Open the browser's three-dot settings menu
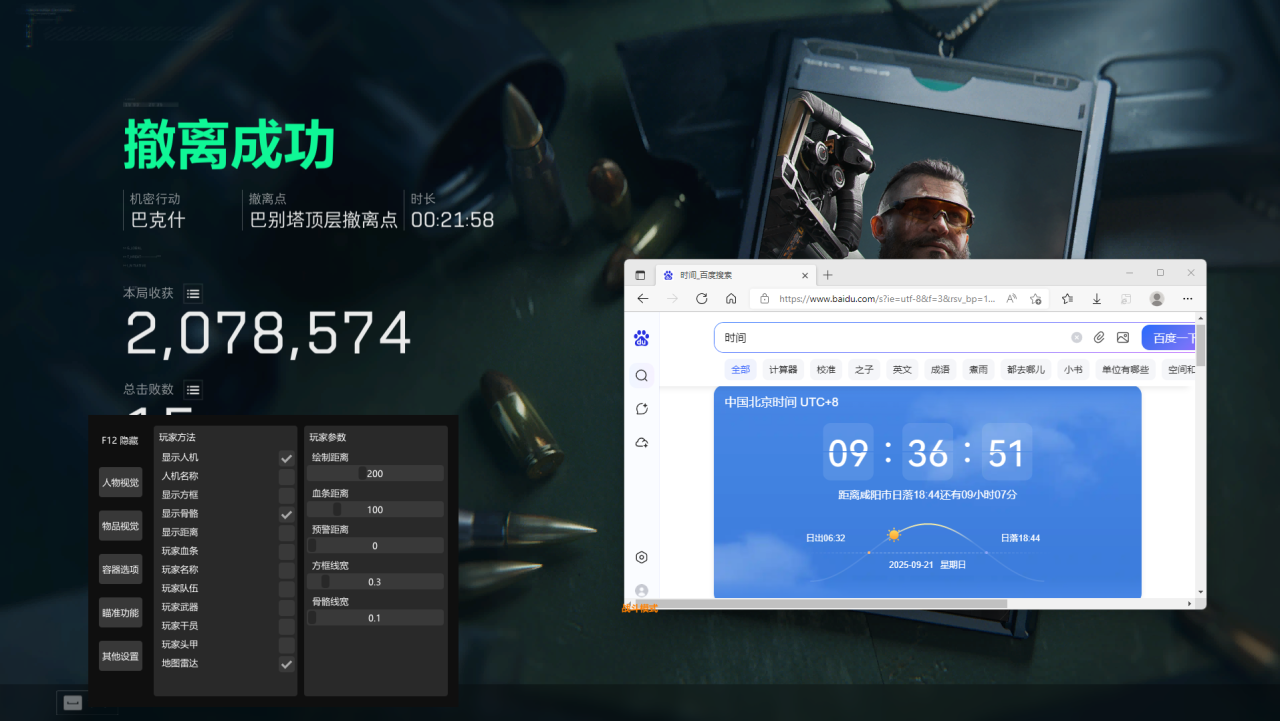Viewport: 1280px width, 721px height. (x=1187, y=299)
